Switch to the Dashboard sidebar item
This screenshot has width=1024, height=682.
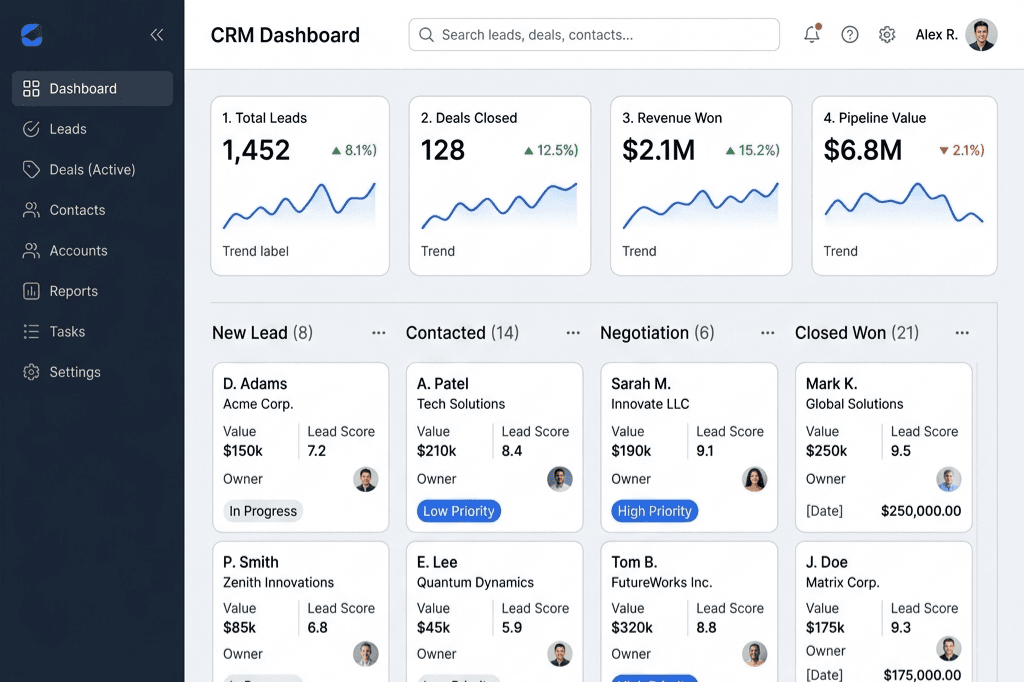pos(29,88)
